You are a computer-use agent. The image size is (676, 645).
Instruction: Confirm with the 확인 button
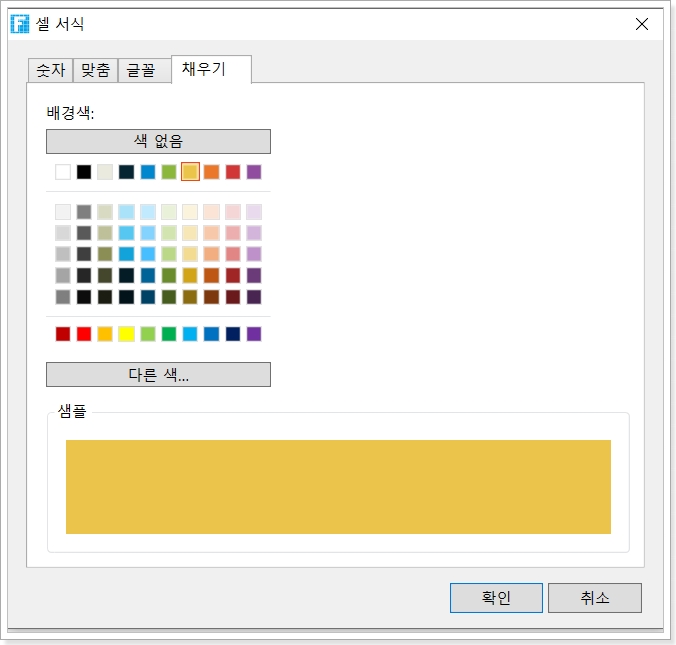tap(496, 598)
